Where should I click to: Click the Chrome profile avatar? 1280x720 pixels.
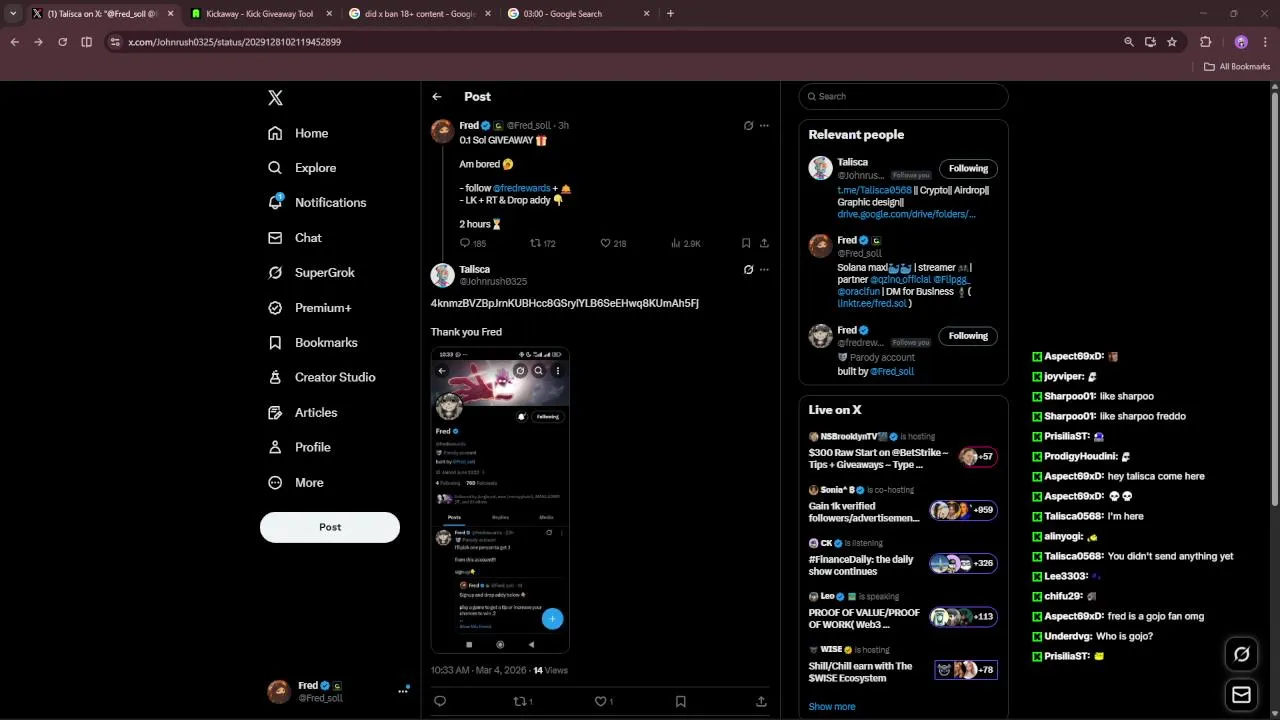click(x=1241, y=42)
